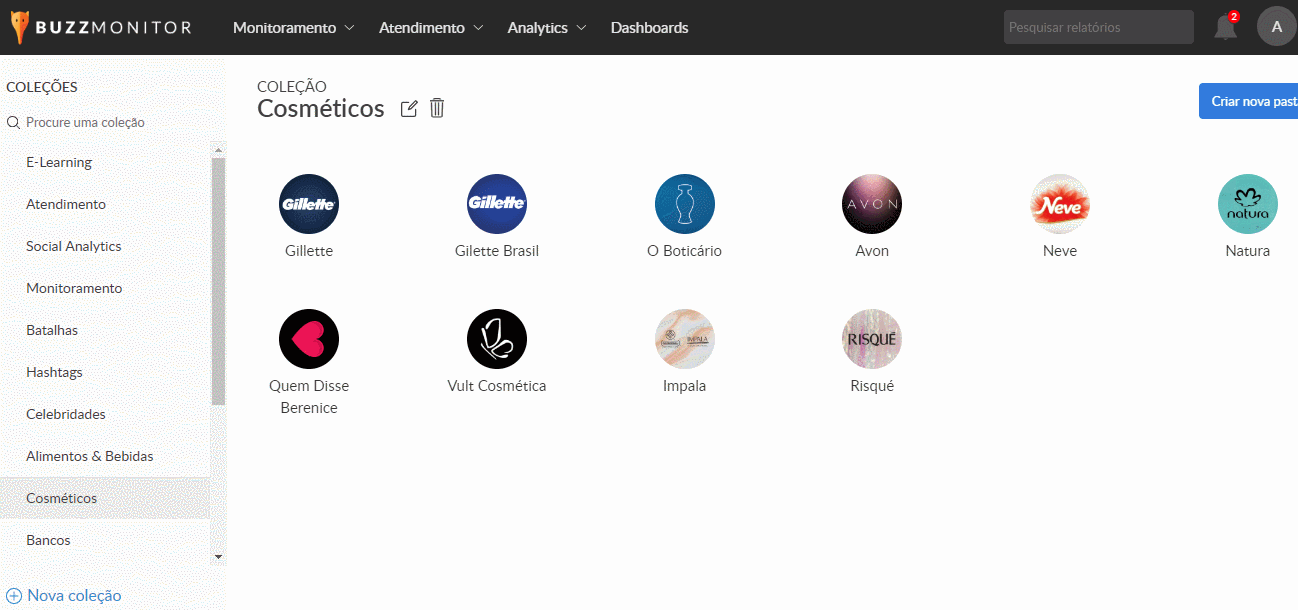Open the Avon brand icon
The height and width of the screenshot is (610, 1298).
pyautogui.click(x=872, y=204)
